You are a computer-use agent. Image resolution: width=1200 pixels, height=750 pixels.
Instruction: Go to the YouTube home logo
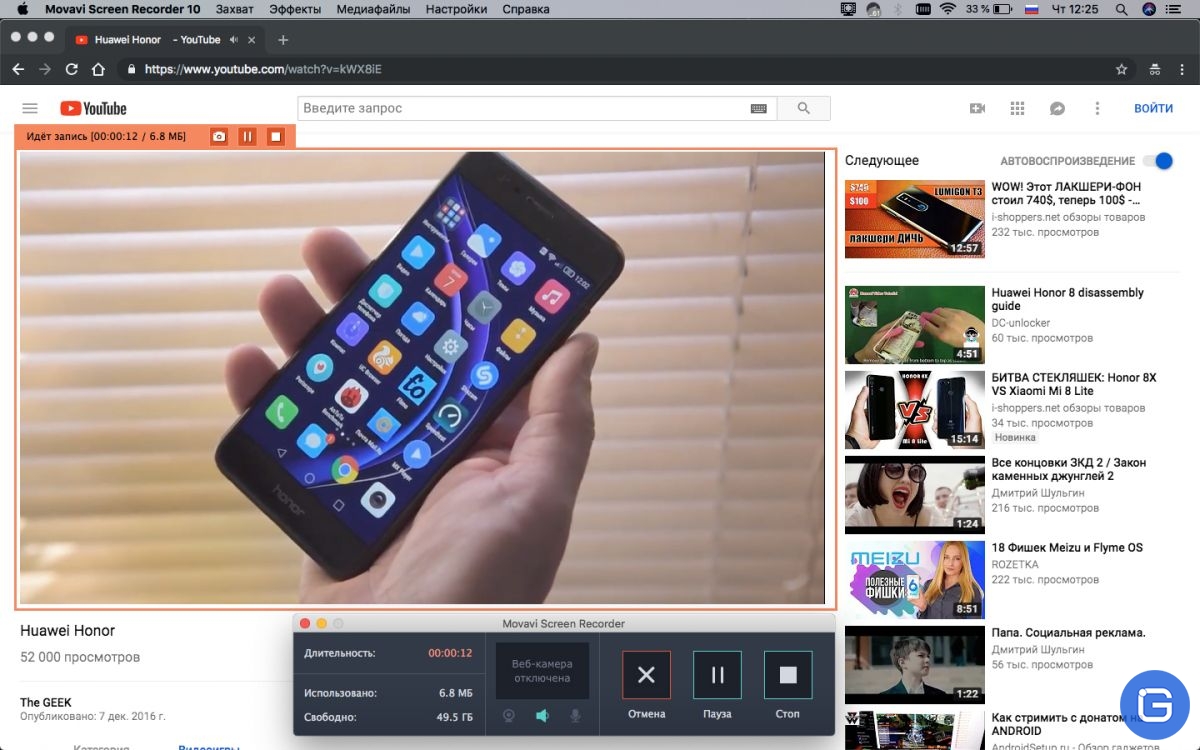(x=93, y=108)
